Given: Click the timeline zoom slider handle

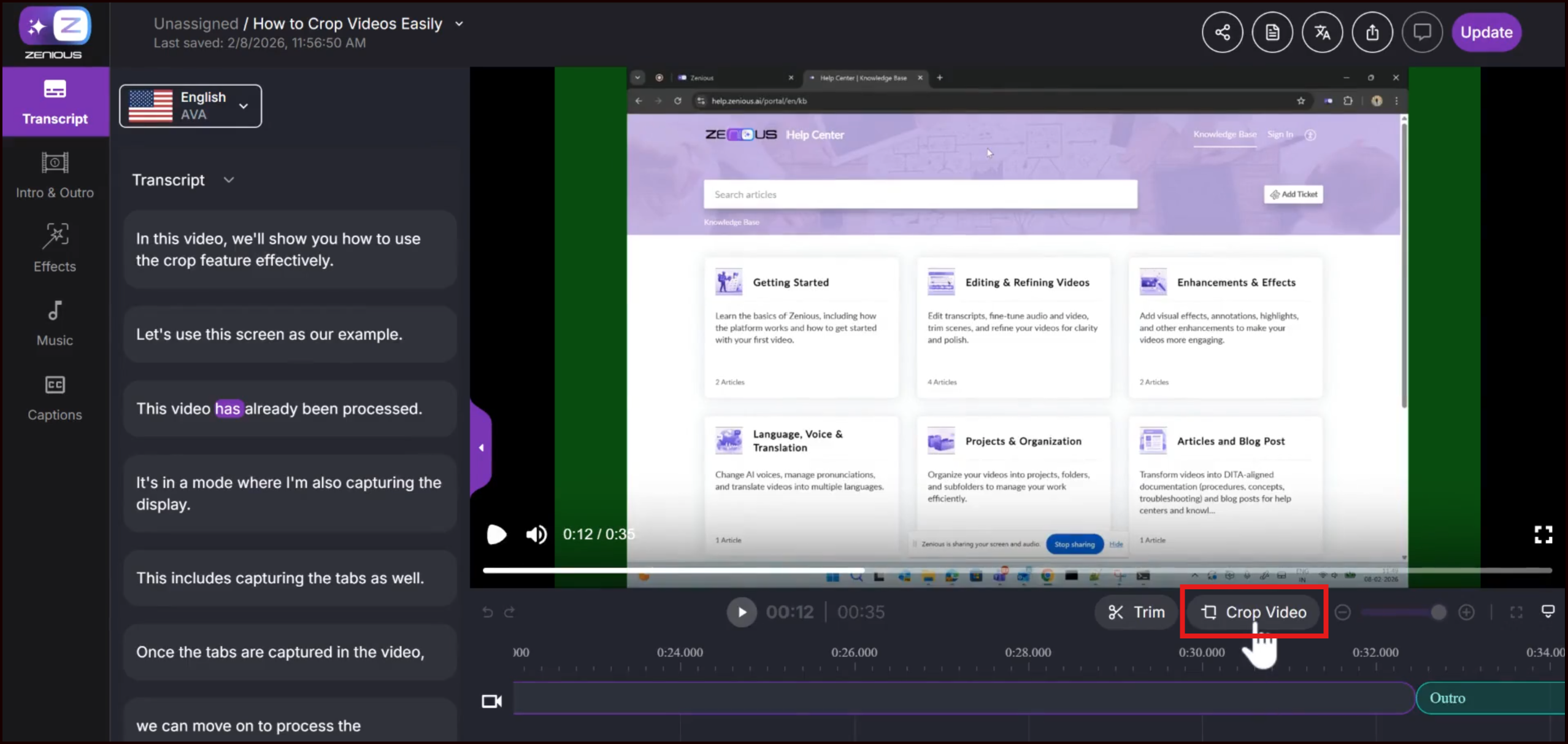Looking at the screenshot, I should click(x=1438, y=612).
